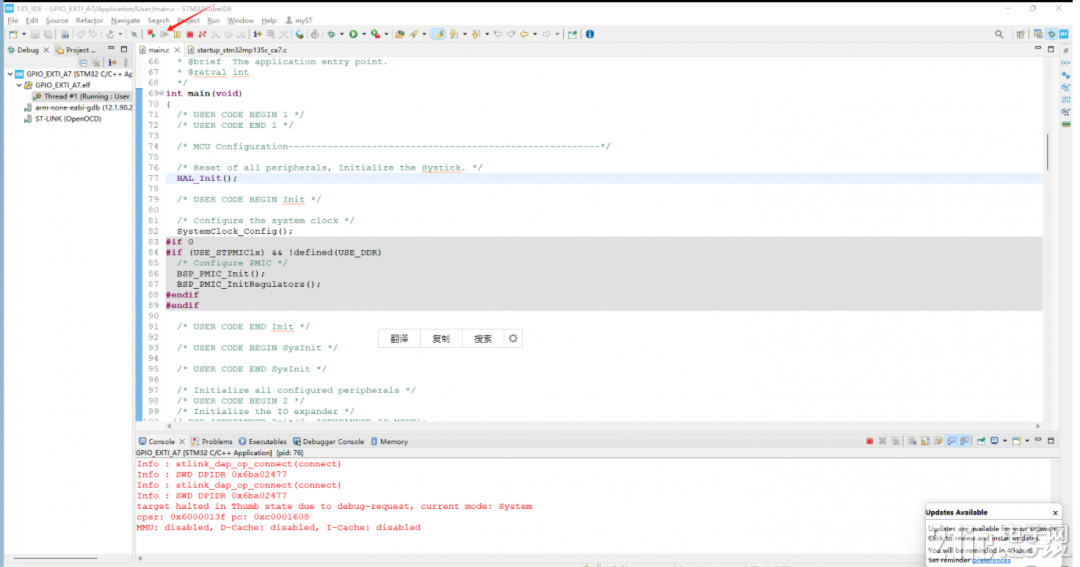This screenshot has width=1080, height=567.
Task: Click Remove Launch icon in Console toolbar
Action: (882, 441)
